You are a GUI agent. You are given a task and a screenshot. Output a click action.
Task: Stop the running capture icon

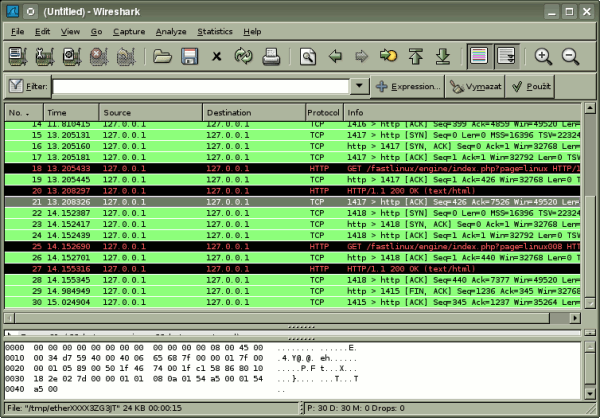click(x=99, y=57)
